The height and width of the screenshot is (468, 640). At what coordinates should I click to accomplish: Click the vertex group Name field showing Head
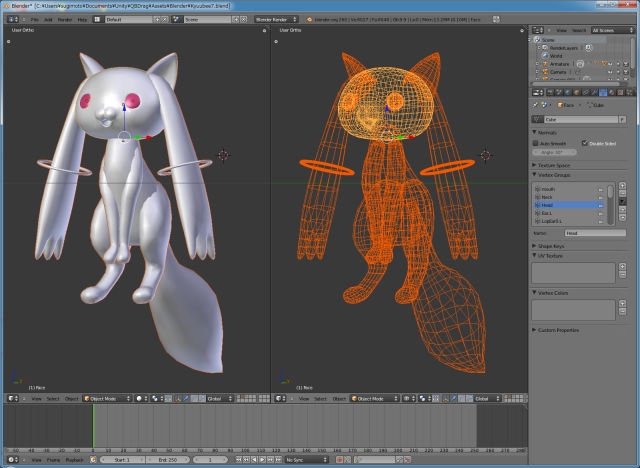(595, 233)
